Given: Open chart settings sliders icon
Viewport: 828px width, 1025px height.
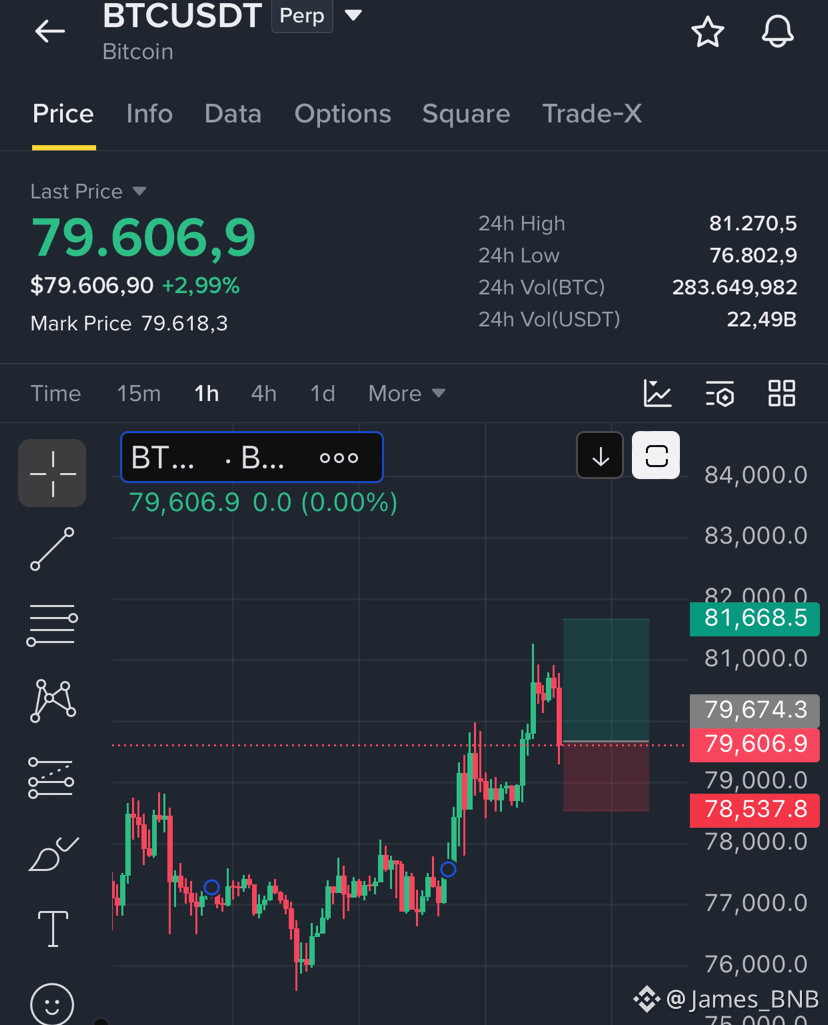Looking at the screenshot, I should pyautogui.click(x=720, y=394).
